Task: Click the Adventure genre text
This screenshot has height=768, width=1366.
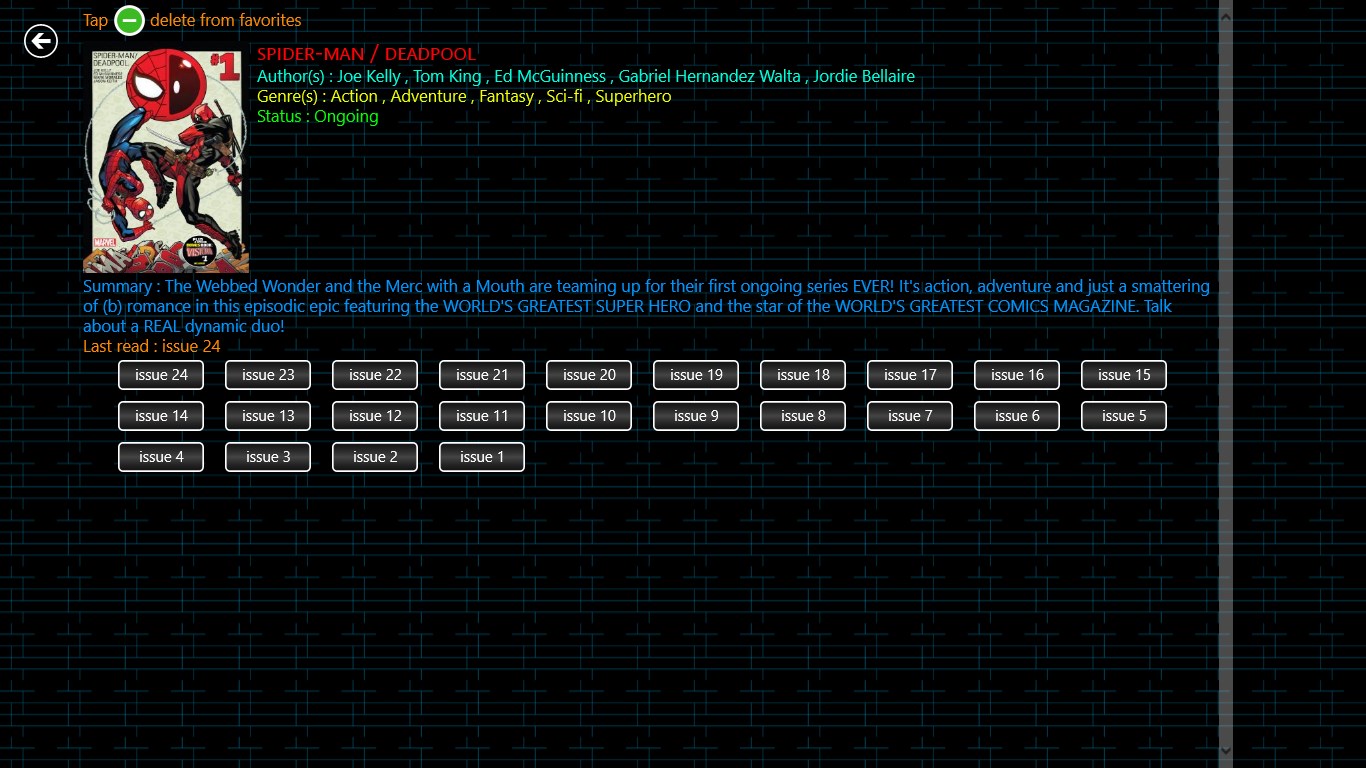Action: 428,96
